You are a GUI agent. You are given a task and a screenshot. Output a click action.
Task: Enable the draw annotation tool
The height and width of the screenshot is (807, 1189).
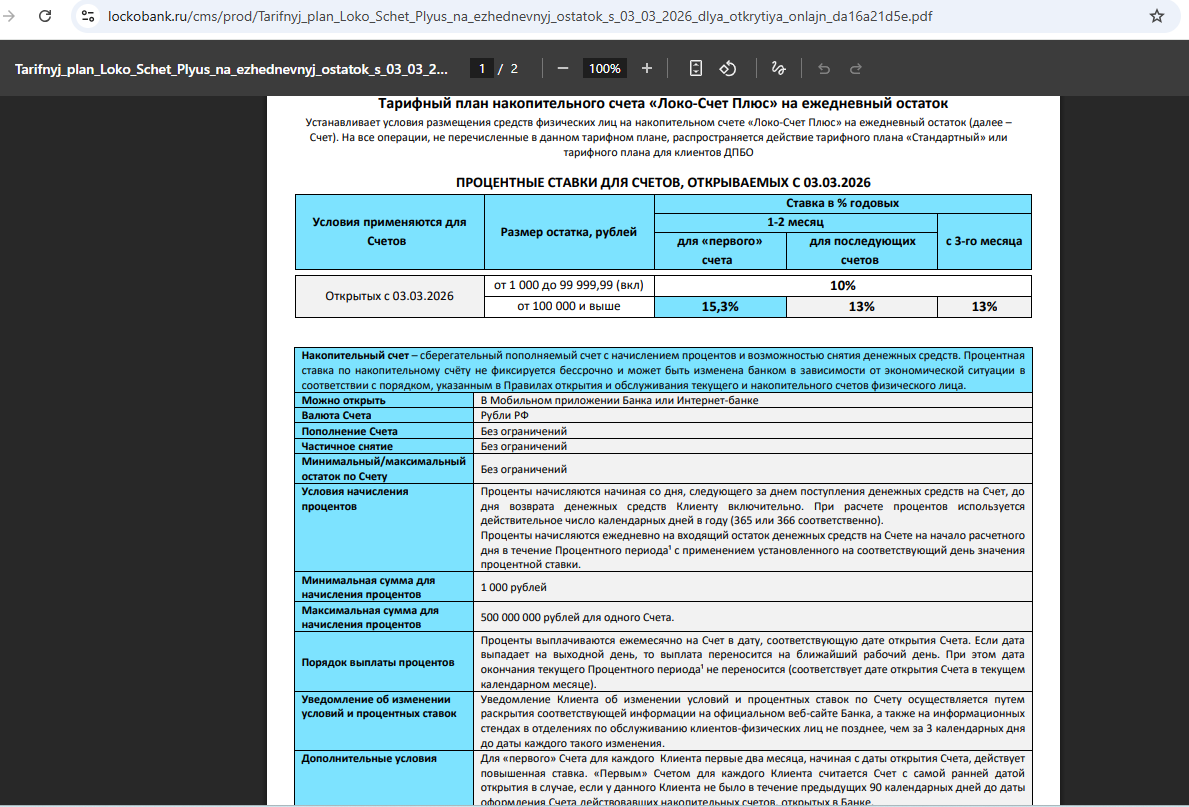[778, 68]
